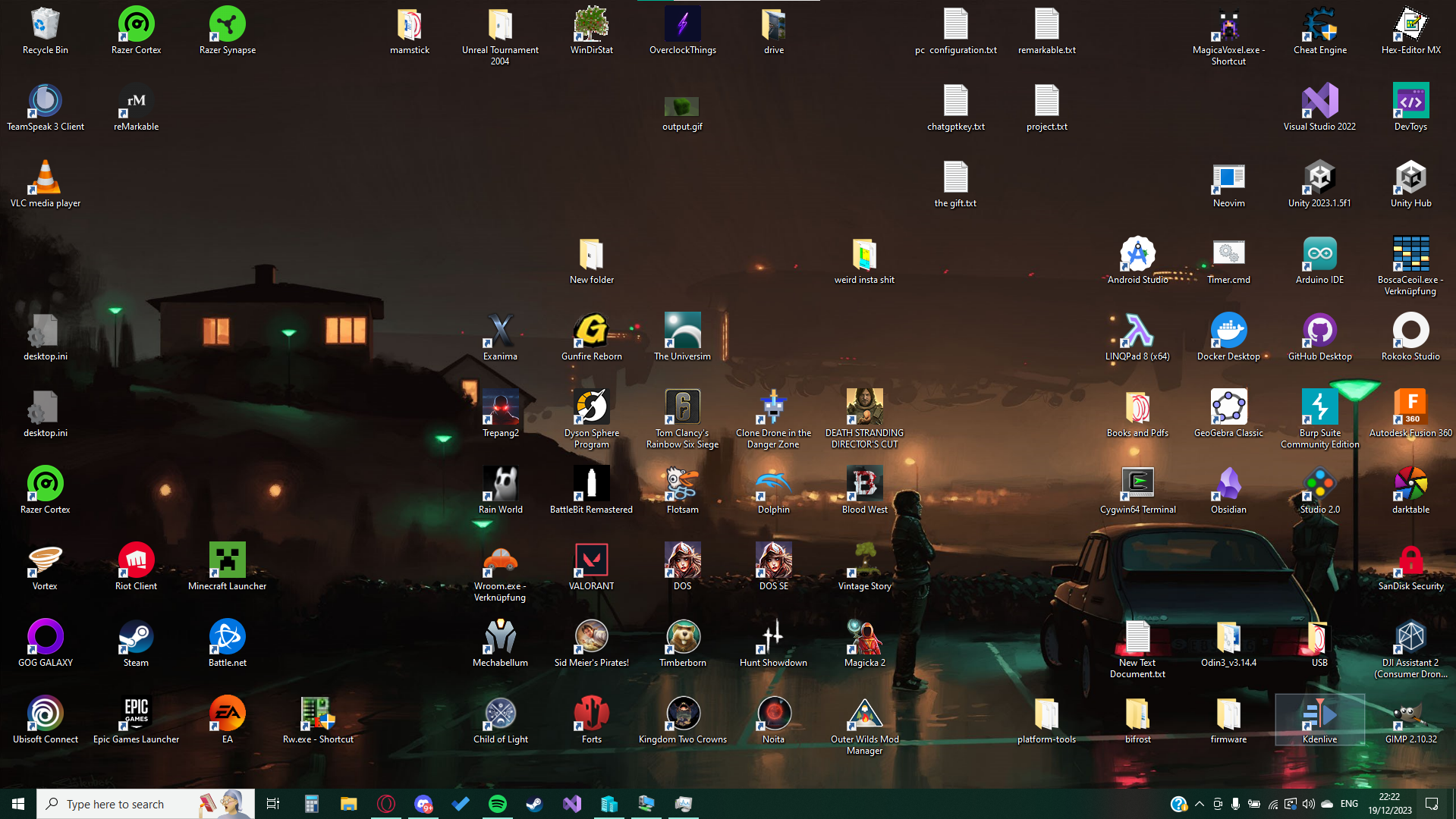This screenshot has height=819, width=1456.
Task: Open the Hunt Showdown shortcut
Action: click(x=774, y=643)
